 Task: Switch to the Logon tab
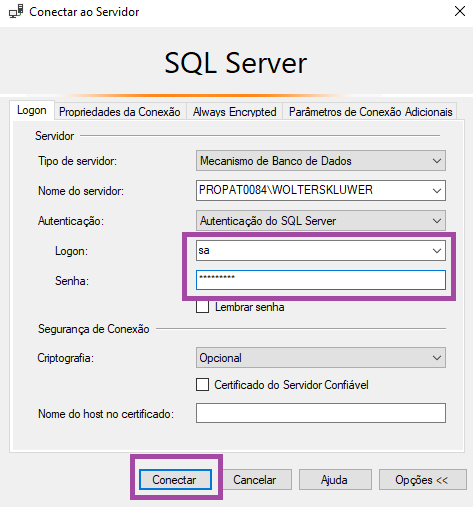(32, 110)
